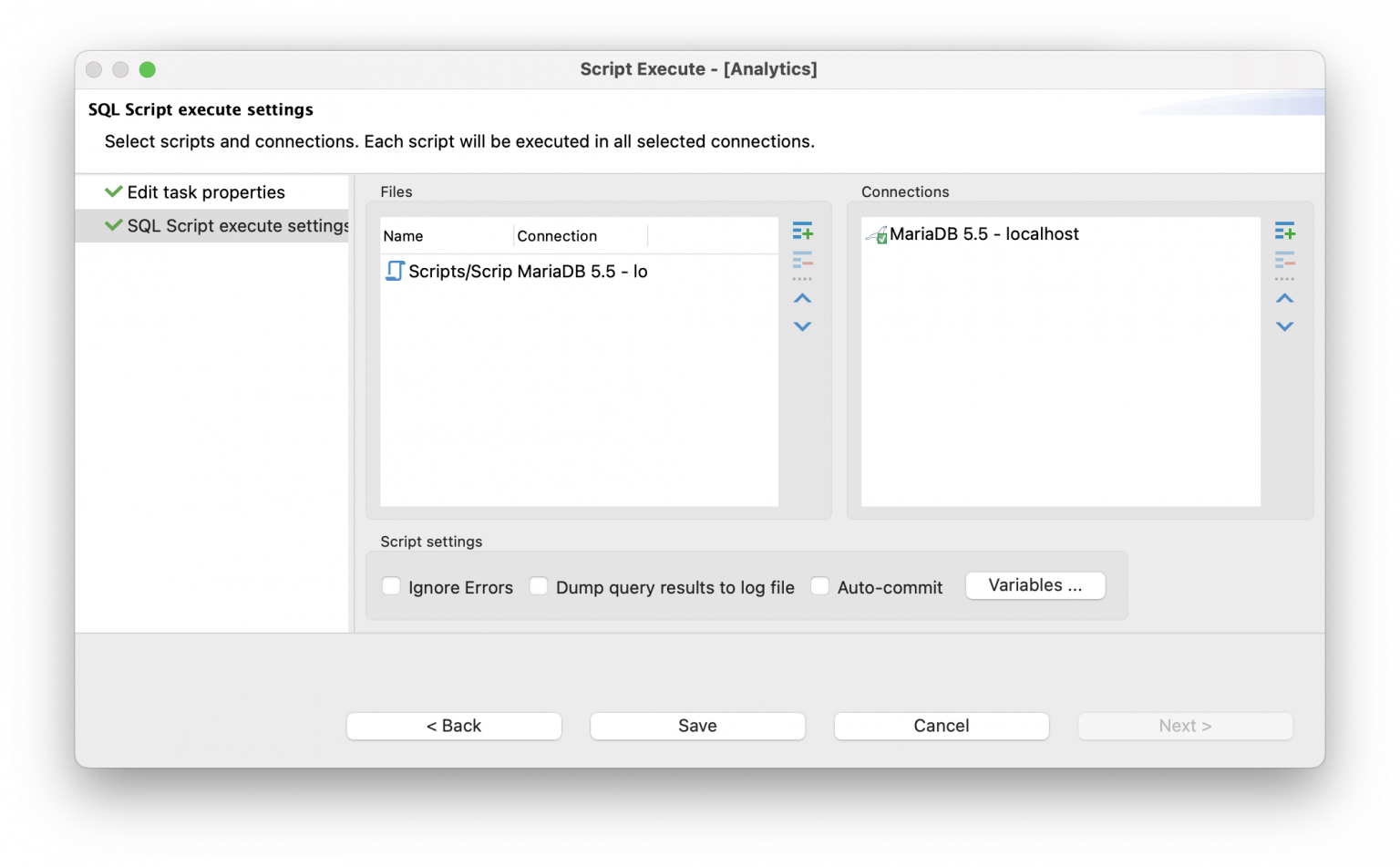Viewport: 1400px width, 867px height.
Task: Move the selected script down
Action: coord(802,326)
